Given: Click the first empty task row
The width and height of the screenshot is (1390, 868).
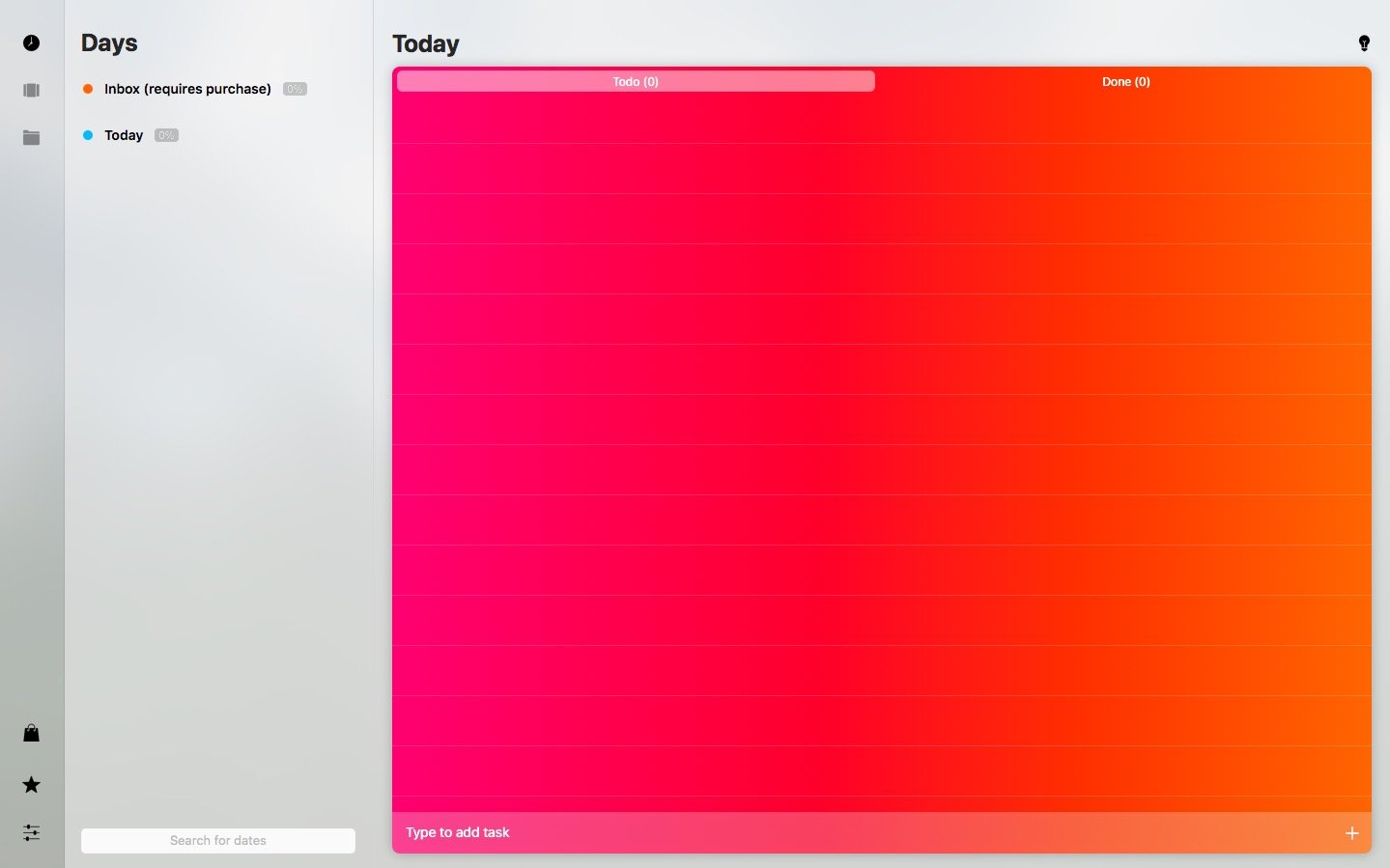Looking at the screenshot, I should tap(881, 119).
